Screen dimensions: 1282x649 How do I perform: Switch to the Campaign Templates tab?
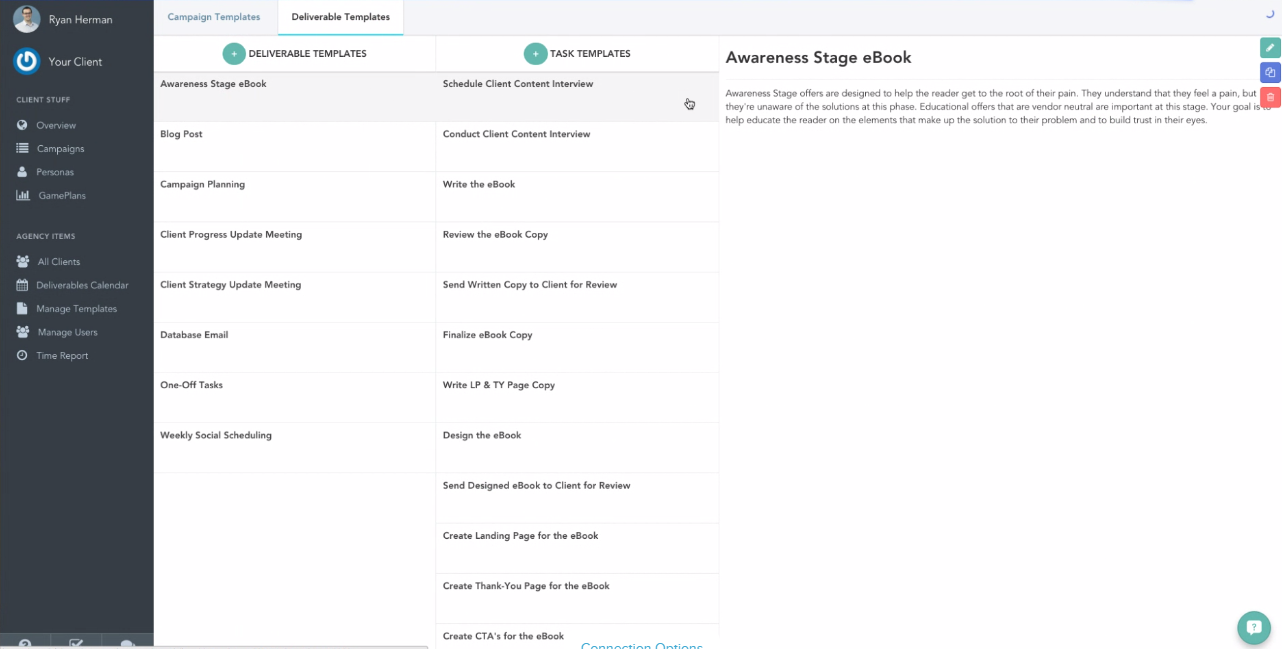pos(213,16)
